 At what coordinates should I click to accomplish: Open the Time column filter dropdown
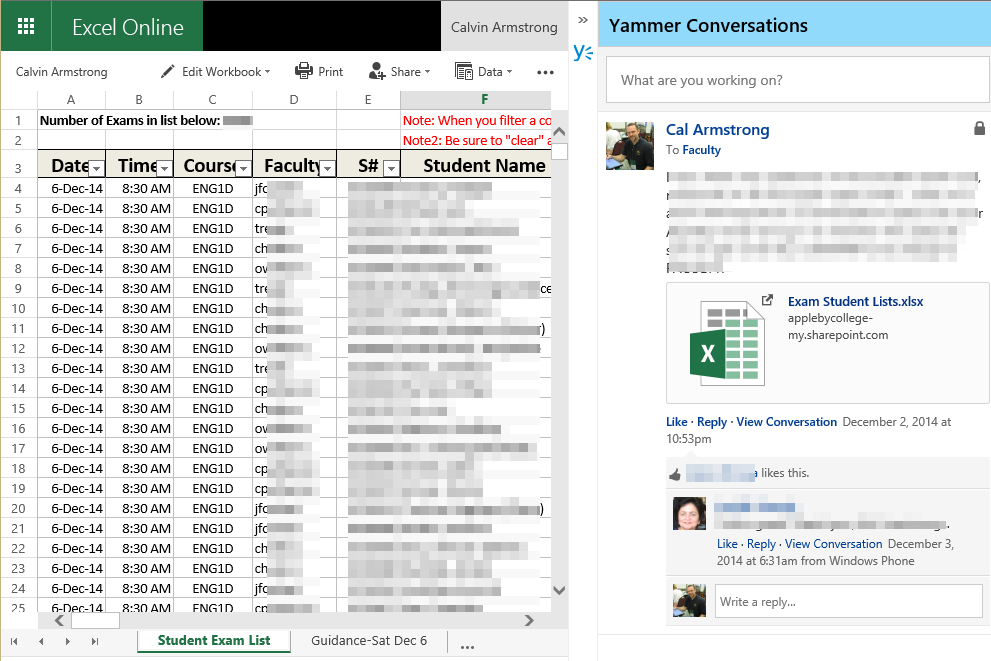(164, 168)
